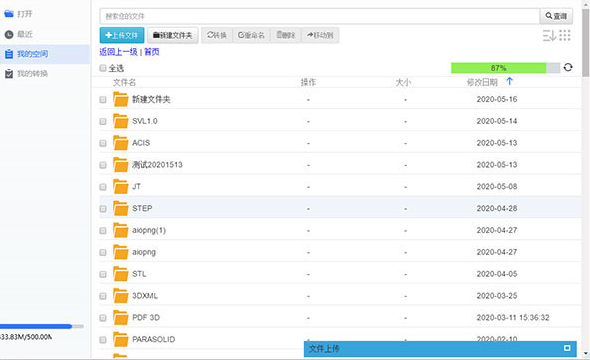Viewport: 590px width, 360px height.
Task: Switch to grid view icon
Action: point(565,35)
